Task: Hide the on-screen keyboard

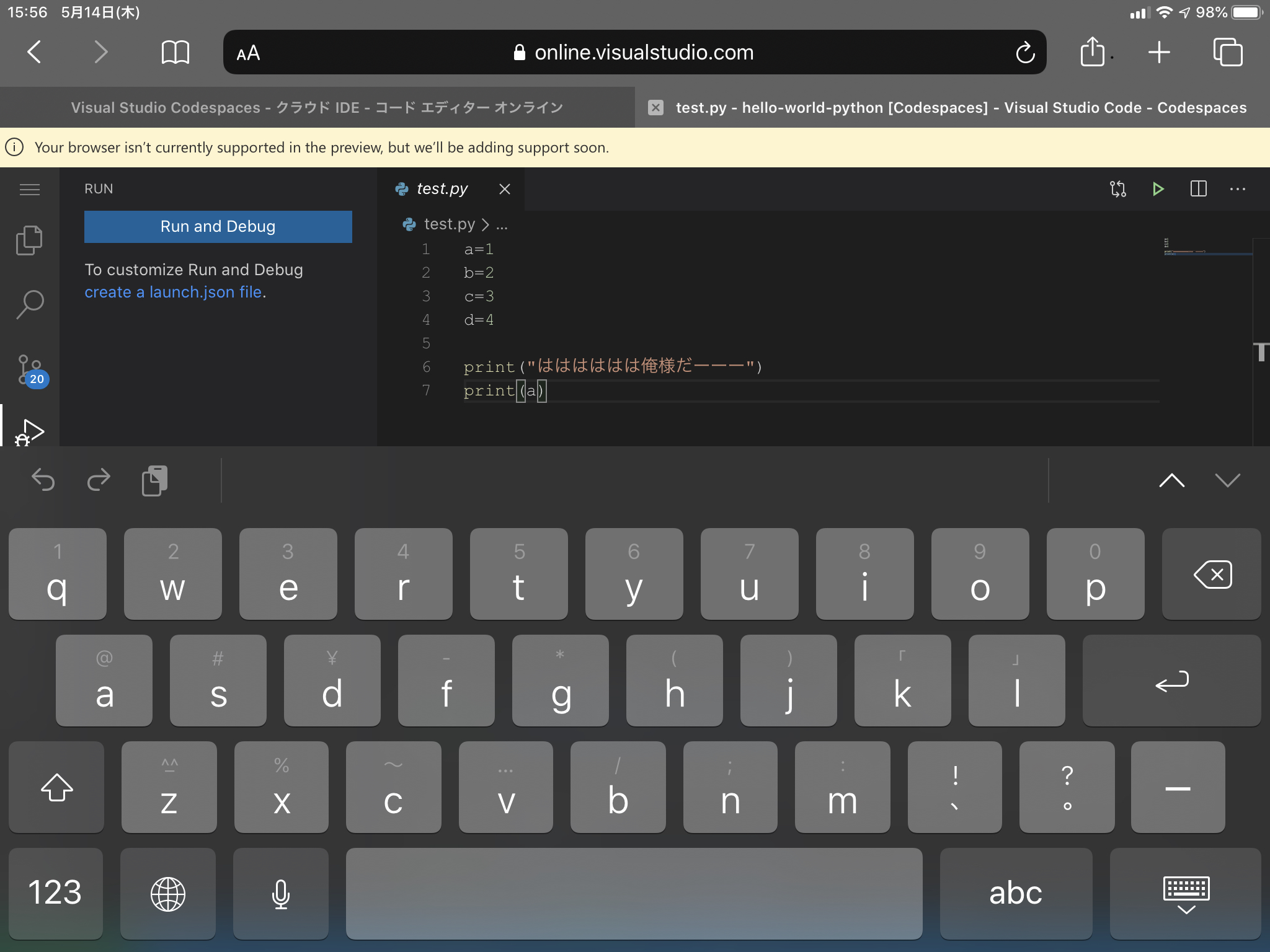Action: (1186, 894)
